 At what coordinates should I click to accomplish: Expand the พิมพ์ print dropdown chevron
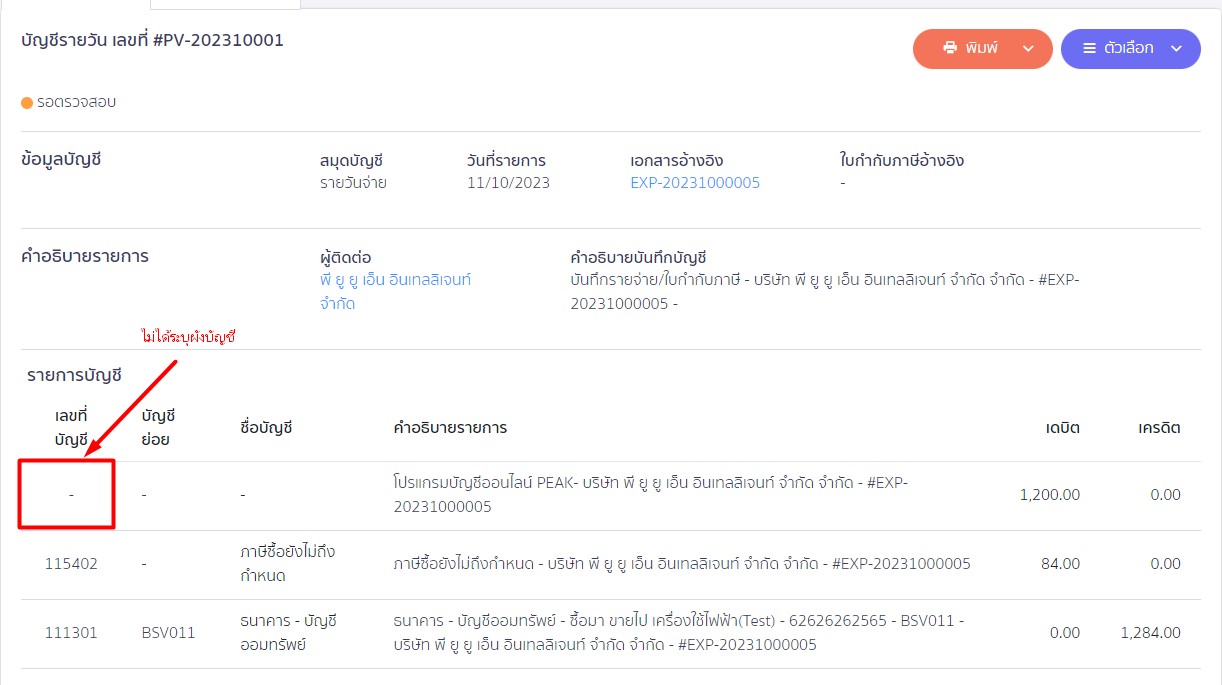tap(1028, 48)
